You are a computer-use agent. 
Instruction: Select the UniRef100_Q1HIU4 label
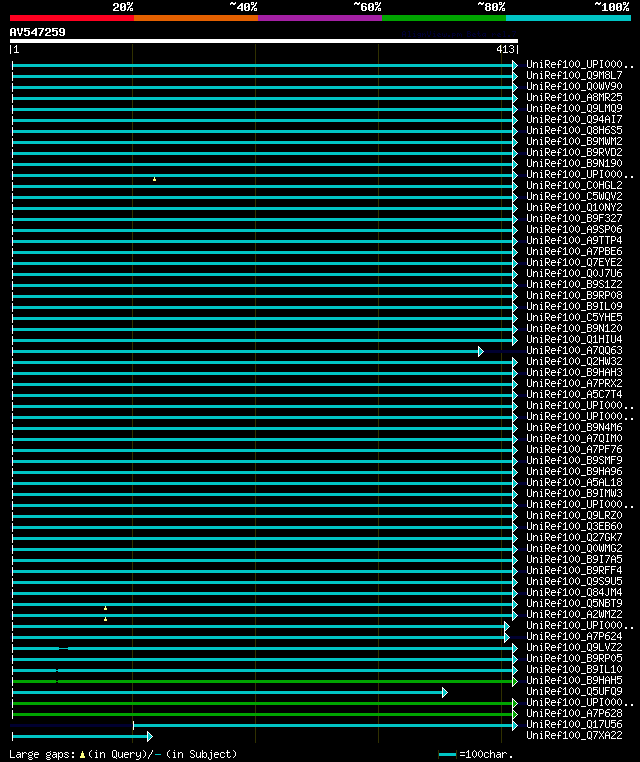point(574,339)
